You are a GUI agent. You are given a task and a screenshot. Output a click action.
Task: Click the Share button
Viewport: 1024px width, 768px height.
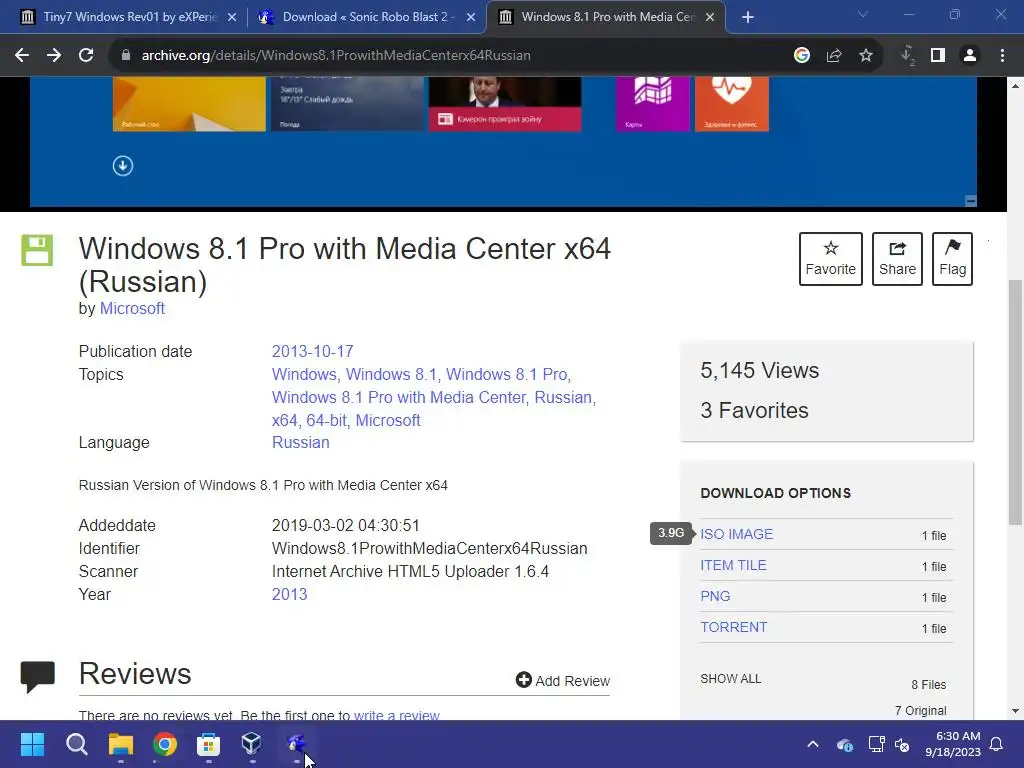coord(897,259)
